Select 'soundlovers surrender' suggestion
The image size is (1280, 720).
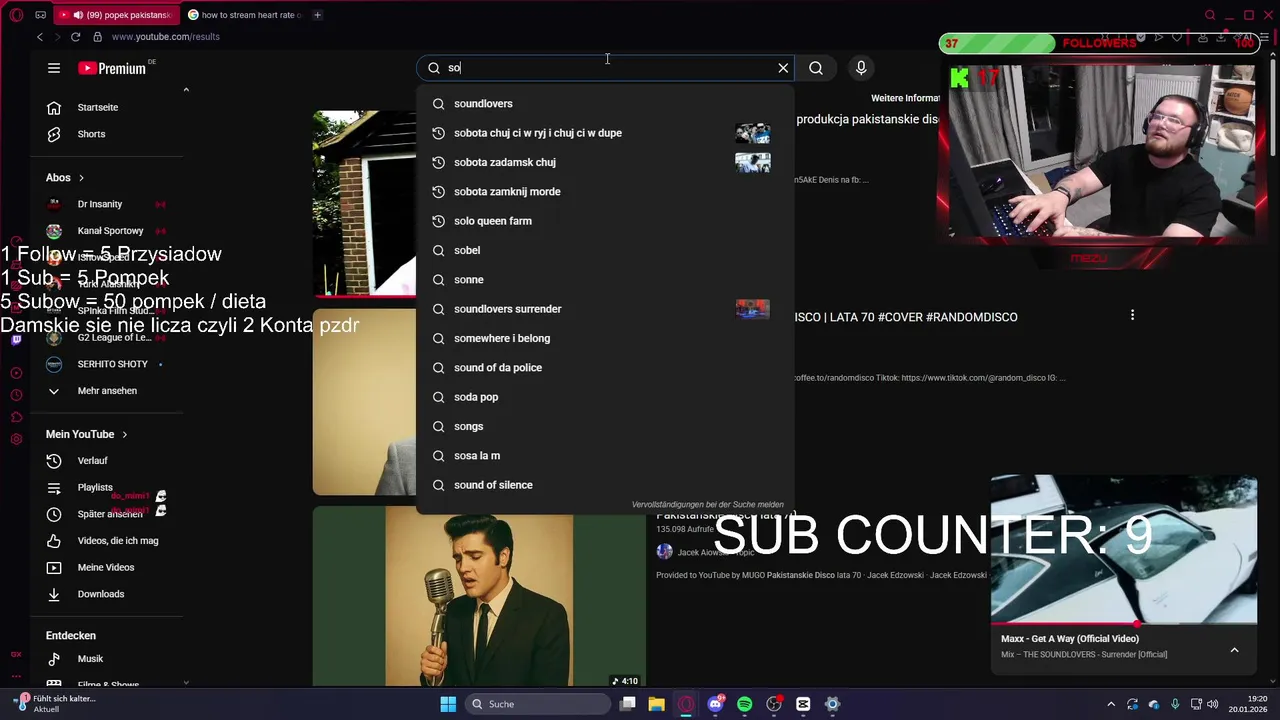(605, 309)
